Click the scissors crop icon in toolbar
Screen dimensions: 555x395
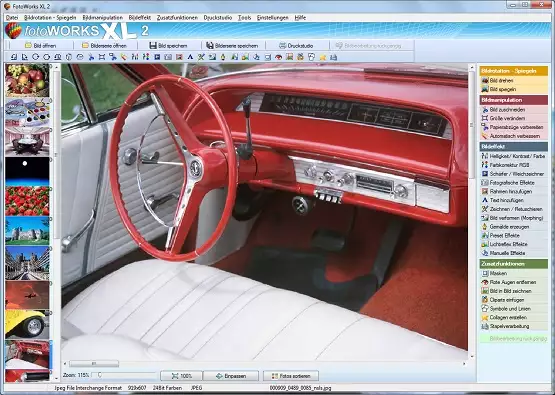[x=91, y=57]
